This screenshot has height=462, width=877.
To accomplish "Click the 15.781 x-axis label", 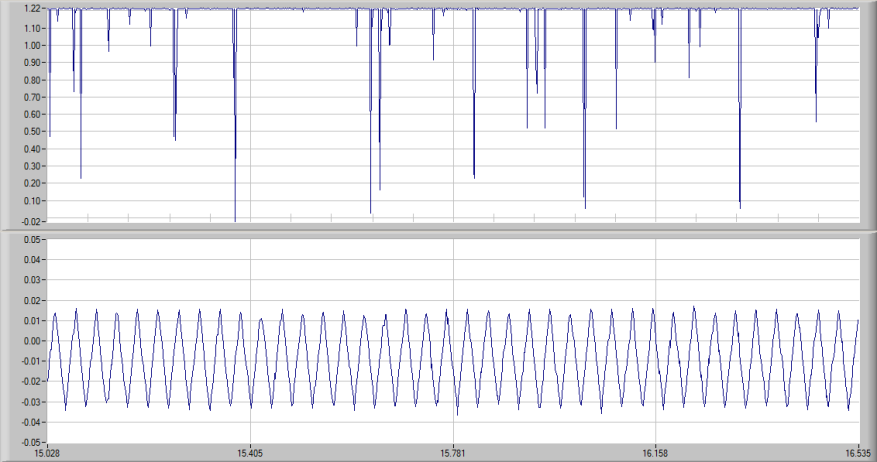I will (453, 452).
